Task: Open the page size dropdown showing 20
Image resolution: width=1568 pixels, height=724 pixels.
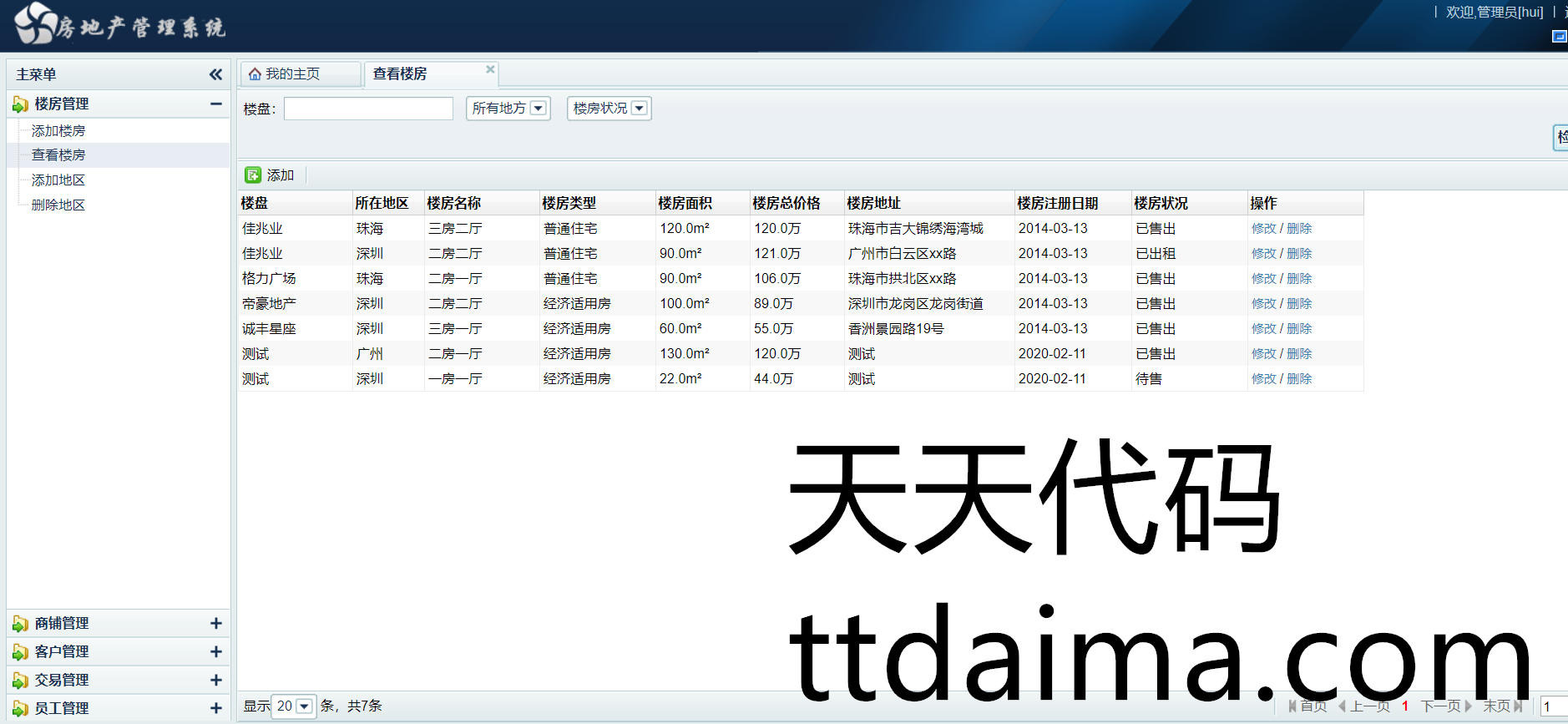Action: click(x=304, y=706)
